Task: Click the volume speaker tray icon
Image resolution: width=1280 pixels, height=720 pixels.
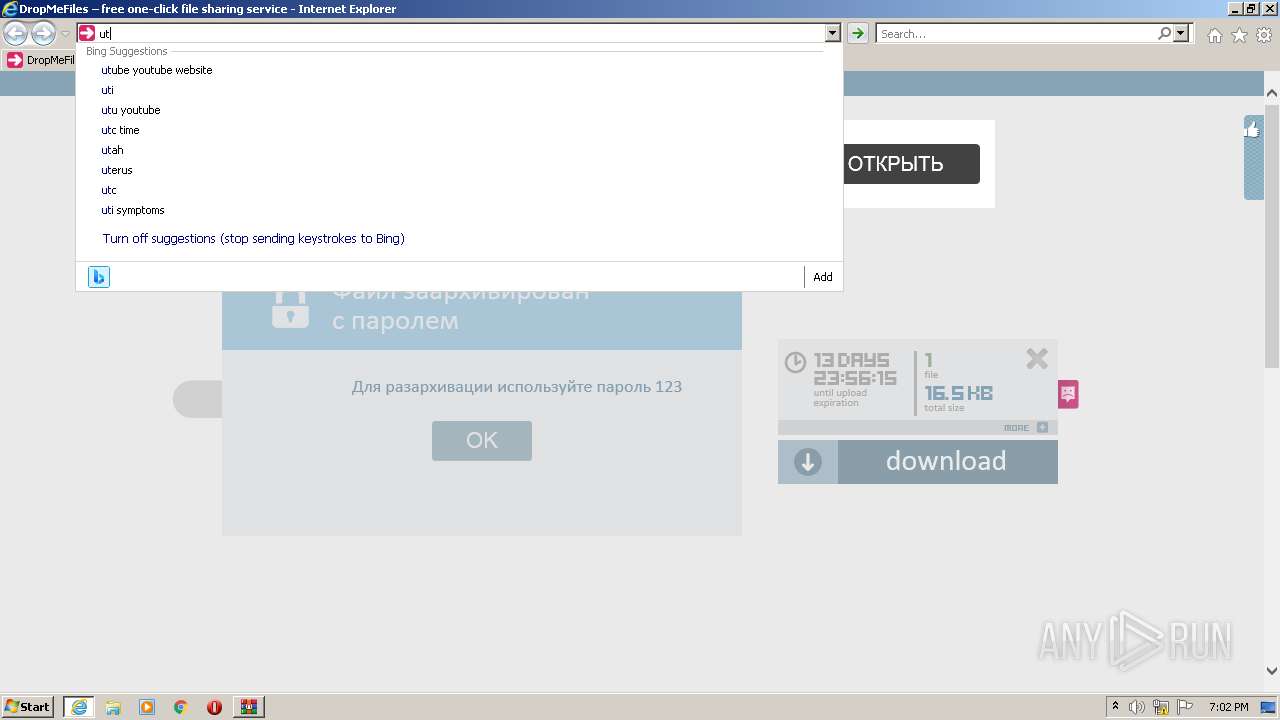Action: pos(1137,707)
